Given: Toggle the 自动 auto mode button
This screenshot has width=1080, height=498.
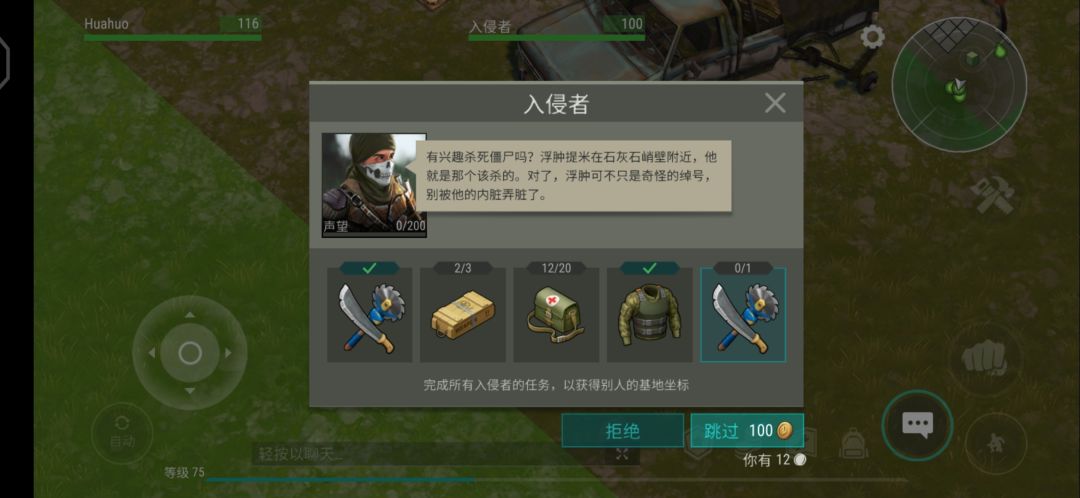Looking at the screenshot, I should click(x=122, y=433).
